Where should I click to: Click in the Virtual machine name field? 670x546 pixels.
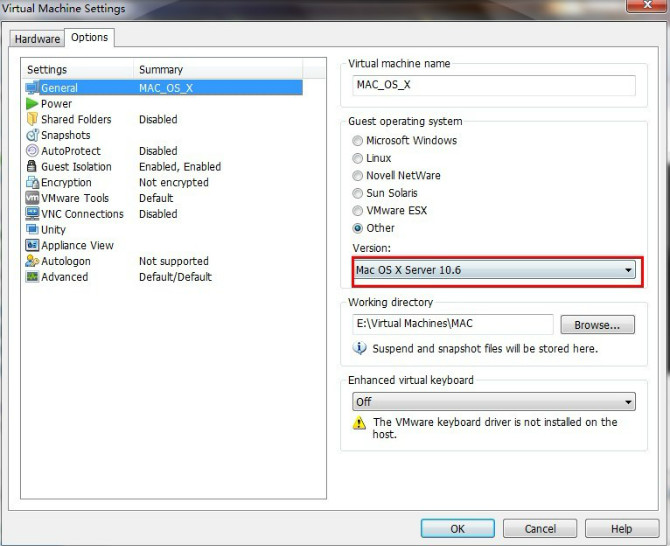[493, 85]
